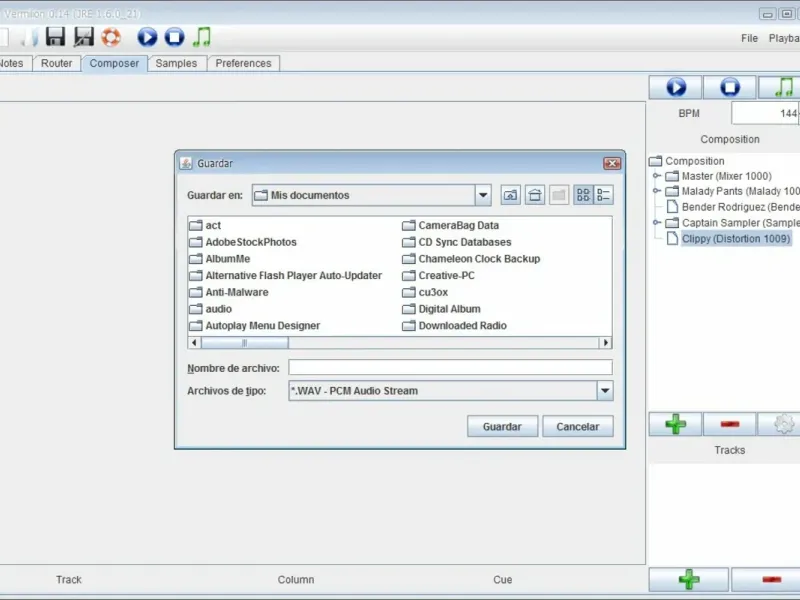Click the Captain Sampler tree label
The image size is (800, 600).
click(x=741, y=222)
